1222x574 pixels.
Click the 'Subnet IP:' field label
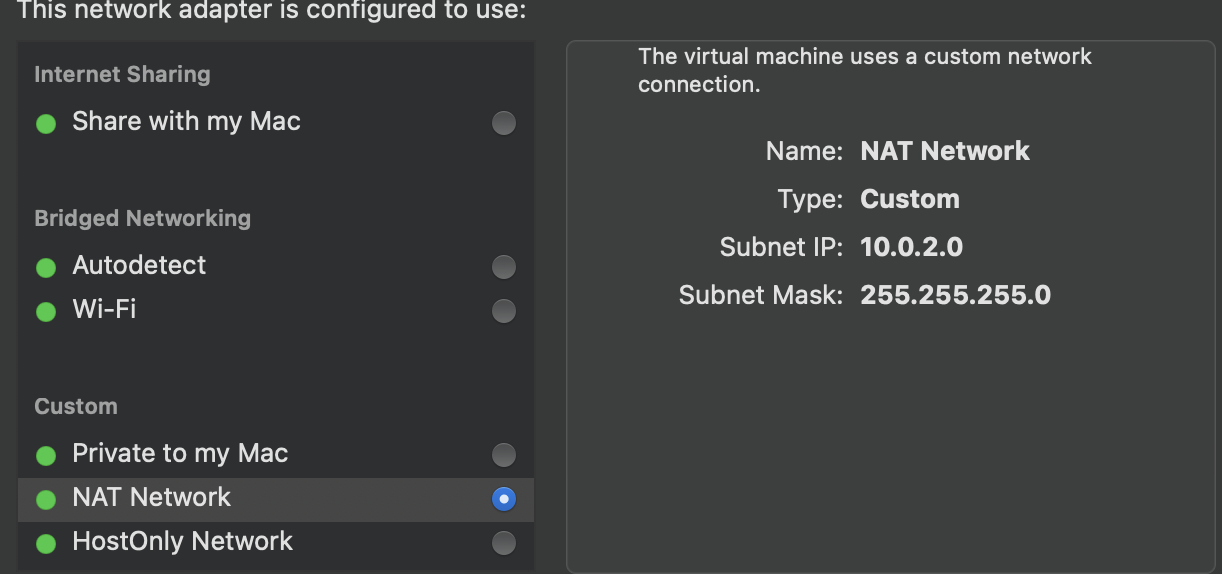pyautogui.click(x=782, y=247)
